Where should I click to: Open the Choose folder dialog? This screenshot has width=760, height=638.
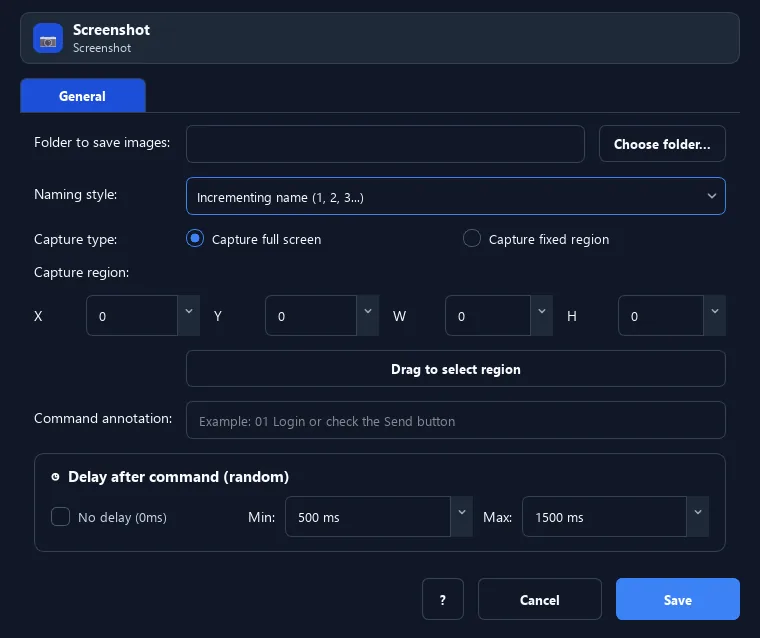[662, 144]
